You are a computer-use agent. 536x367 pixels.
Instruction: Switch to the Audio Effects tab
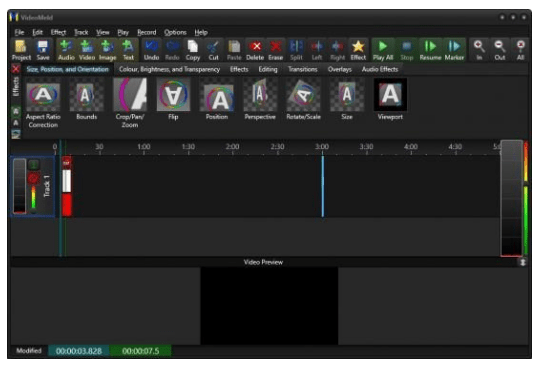[380, 69]
